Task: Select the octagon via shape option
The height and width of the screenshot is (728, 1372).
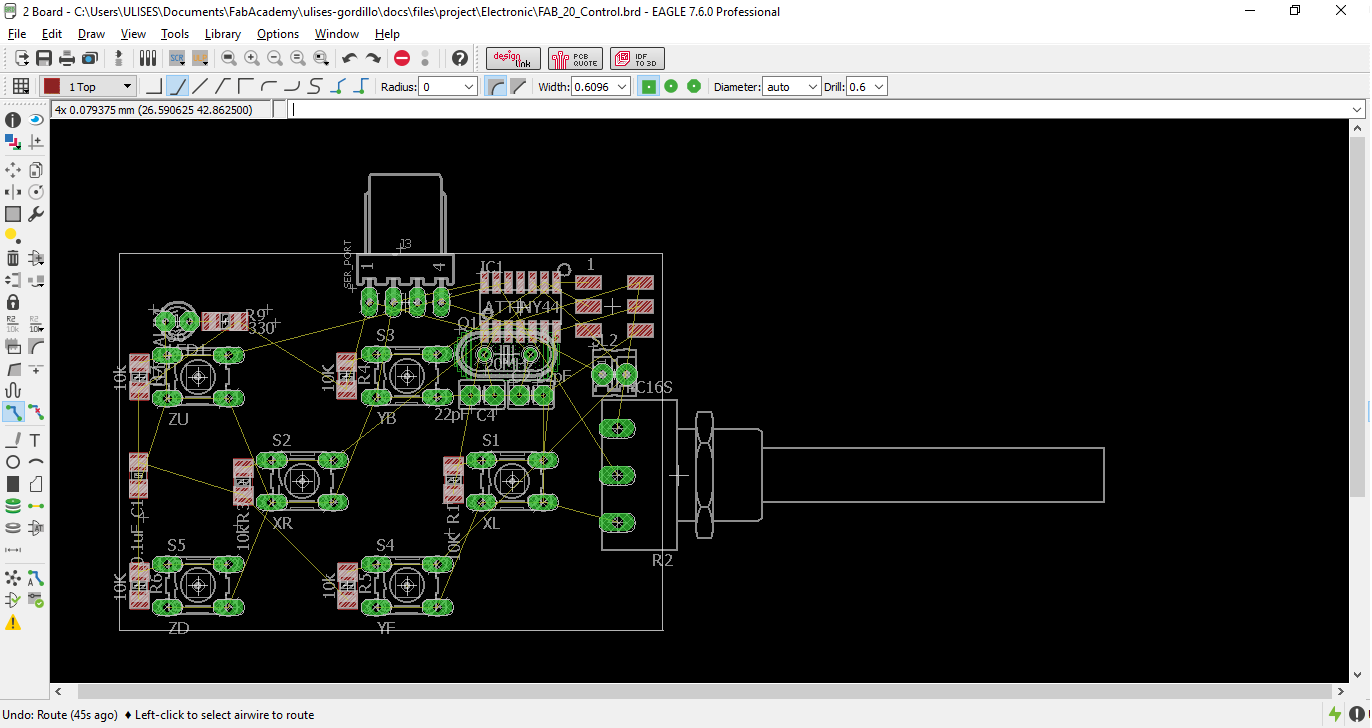Action: pos(693,87)
